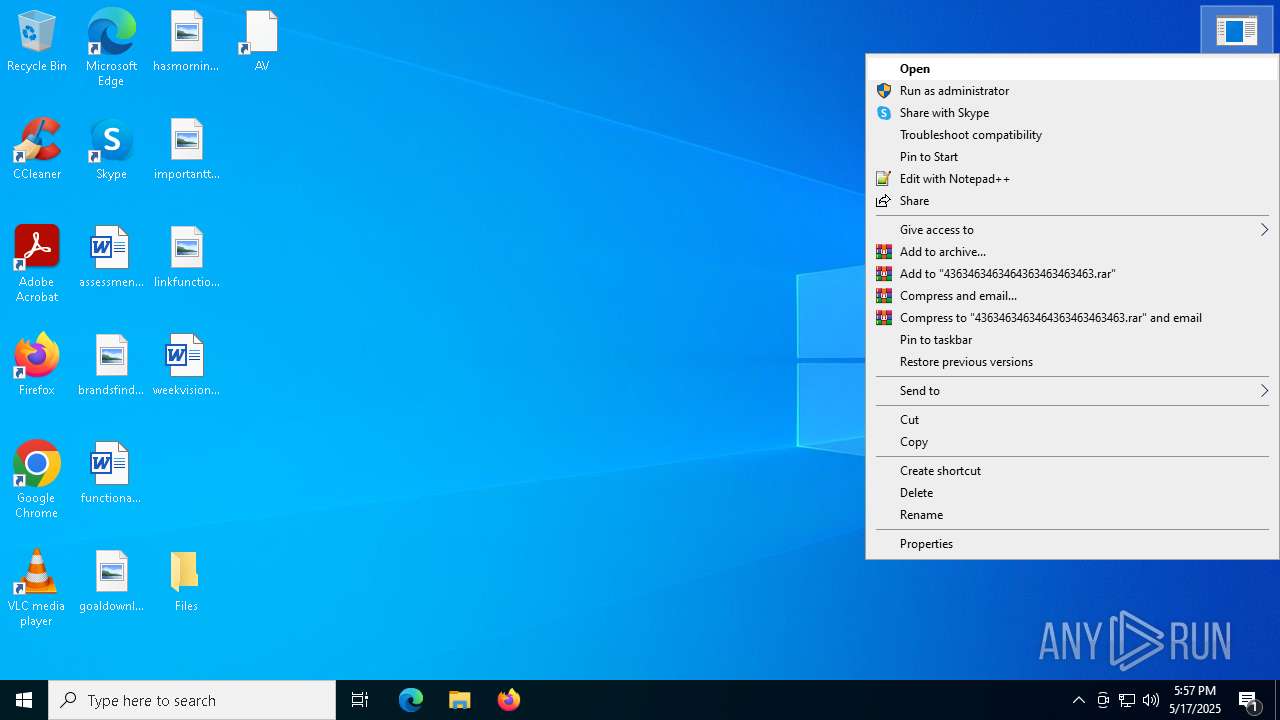
Task: Open the Windows Start menu
Action: pos(24,700)
